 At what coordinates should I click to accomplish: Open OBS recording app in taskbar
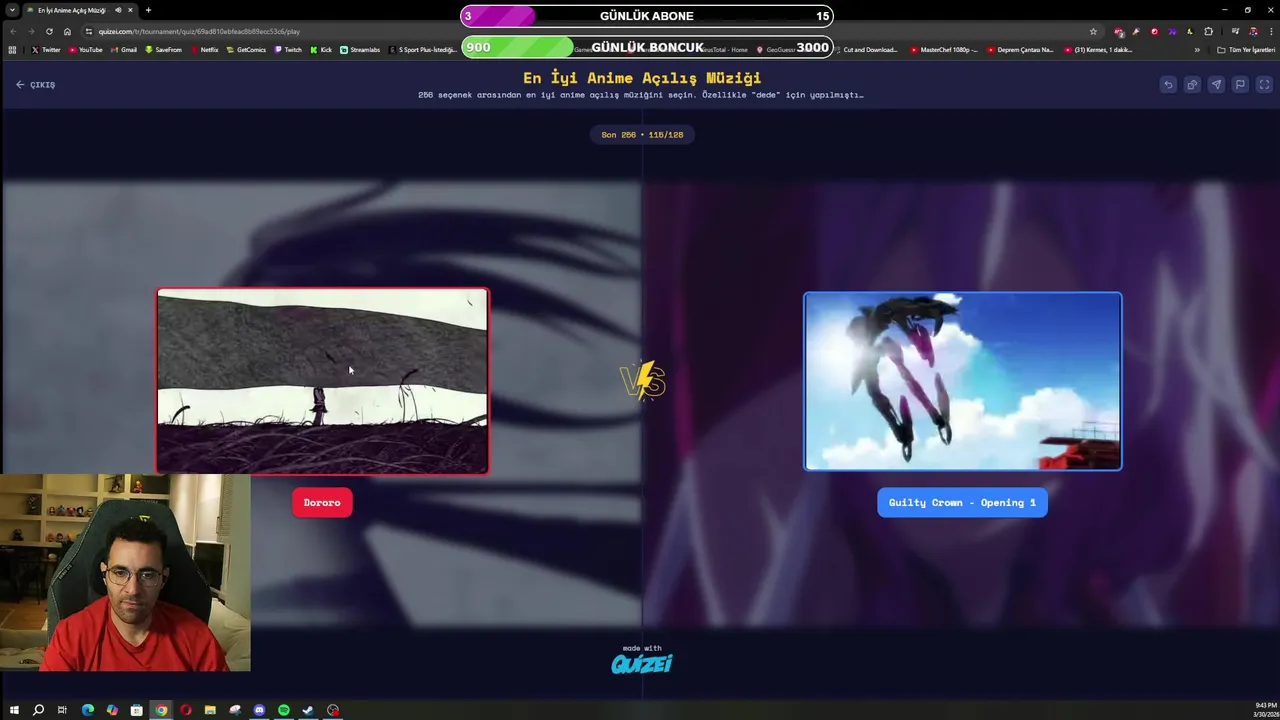coord(333,710)
